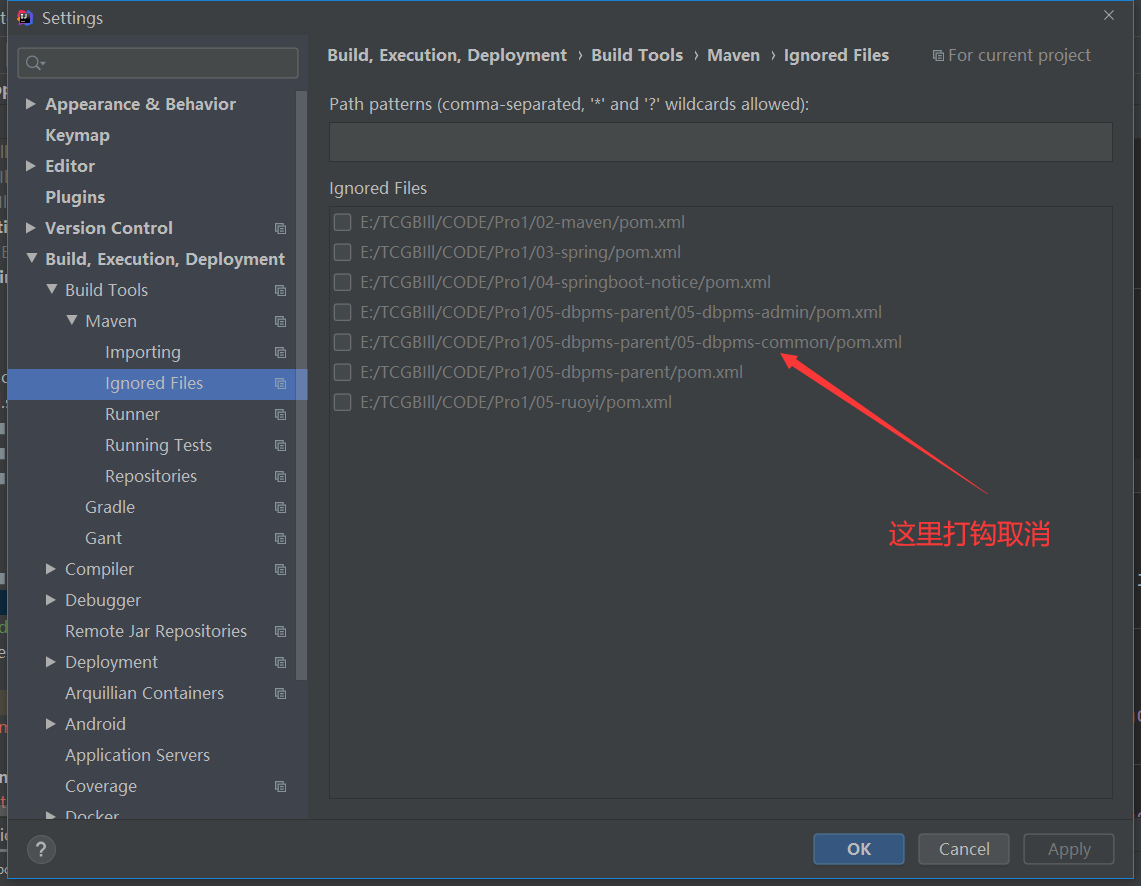Open the Keymap settings page

pyautogui.click(x=77, y=135)
